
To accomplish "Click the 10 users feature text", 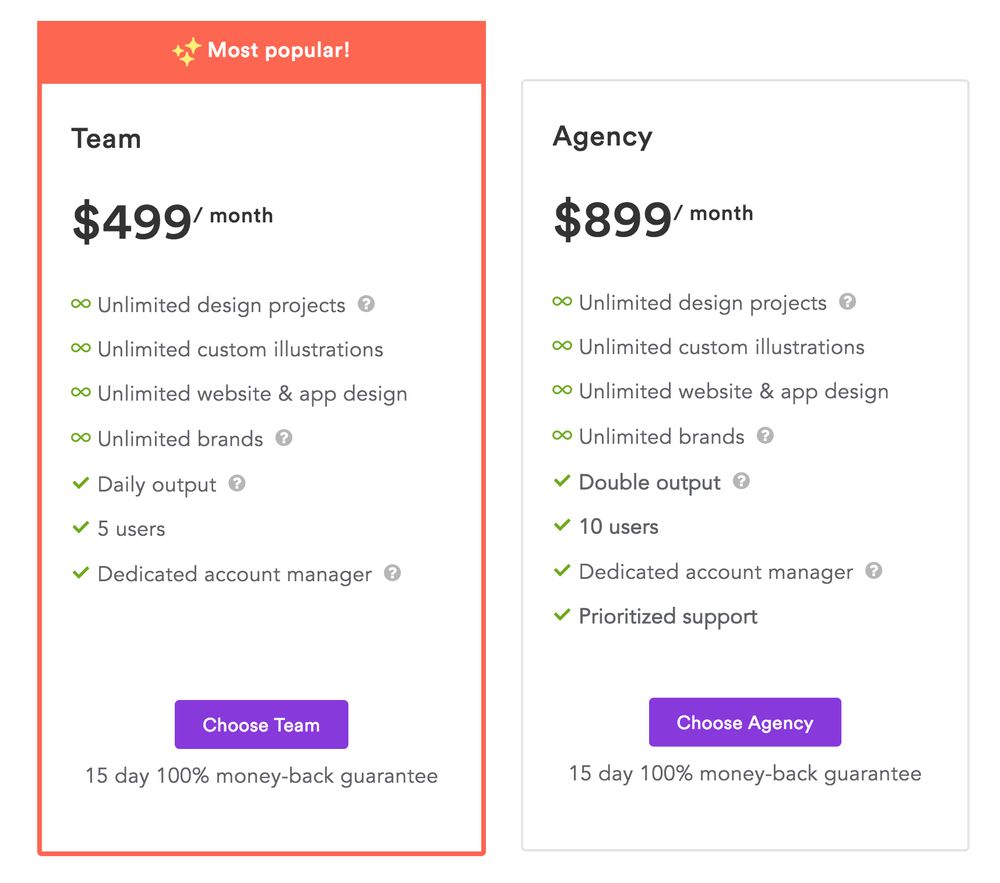I will [619, 527].
